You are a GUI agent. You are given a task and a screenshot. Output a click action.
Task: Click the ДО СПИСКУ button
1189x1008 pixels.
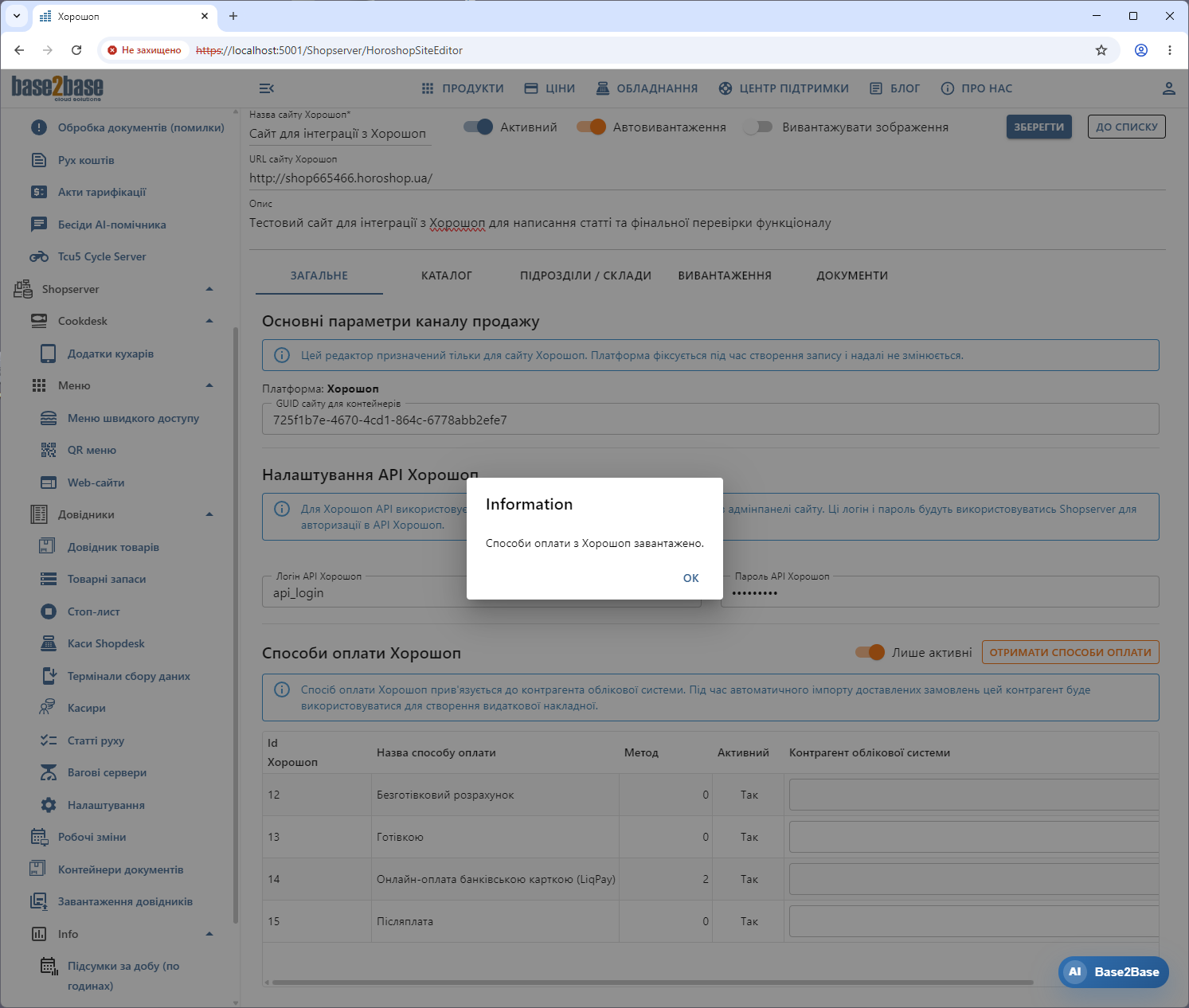click(x=1126, y=127)
